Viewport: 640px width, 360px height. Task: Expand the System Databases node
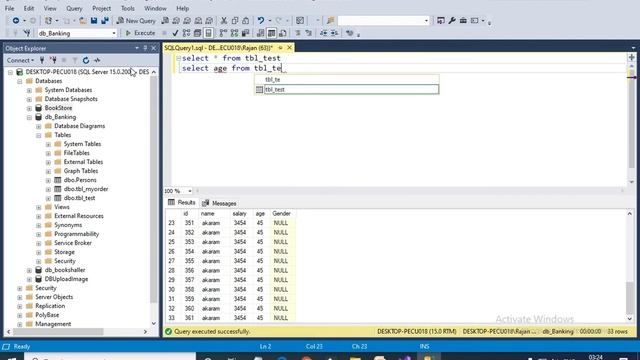29,90
